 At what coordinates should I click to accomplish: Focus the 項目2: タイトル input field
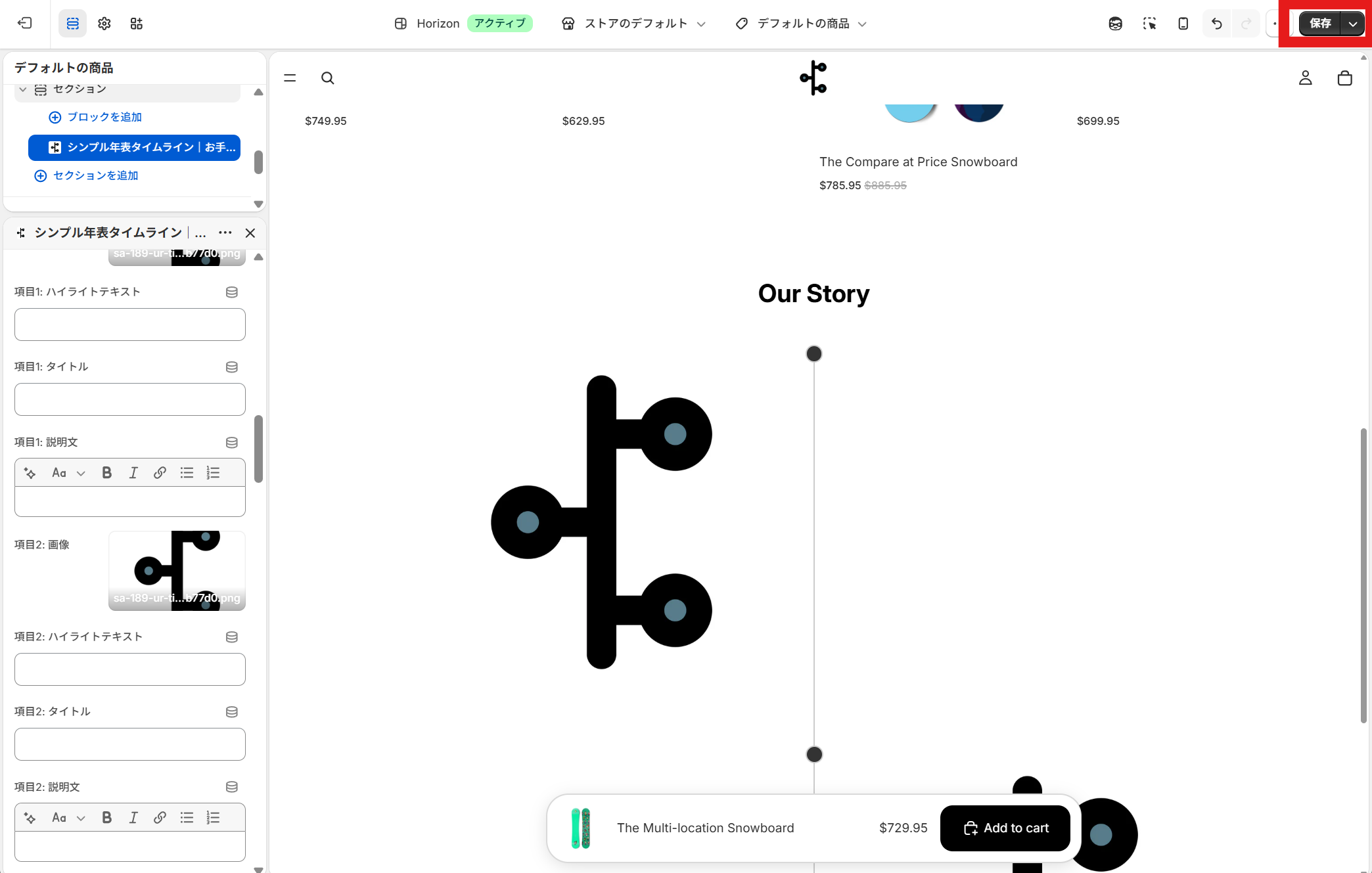pos(130,744)
